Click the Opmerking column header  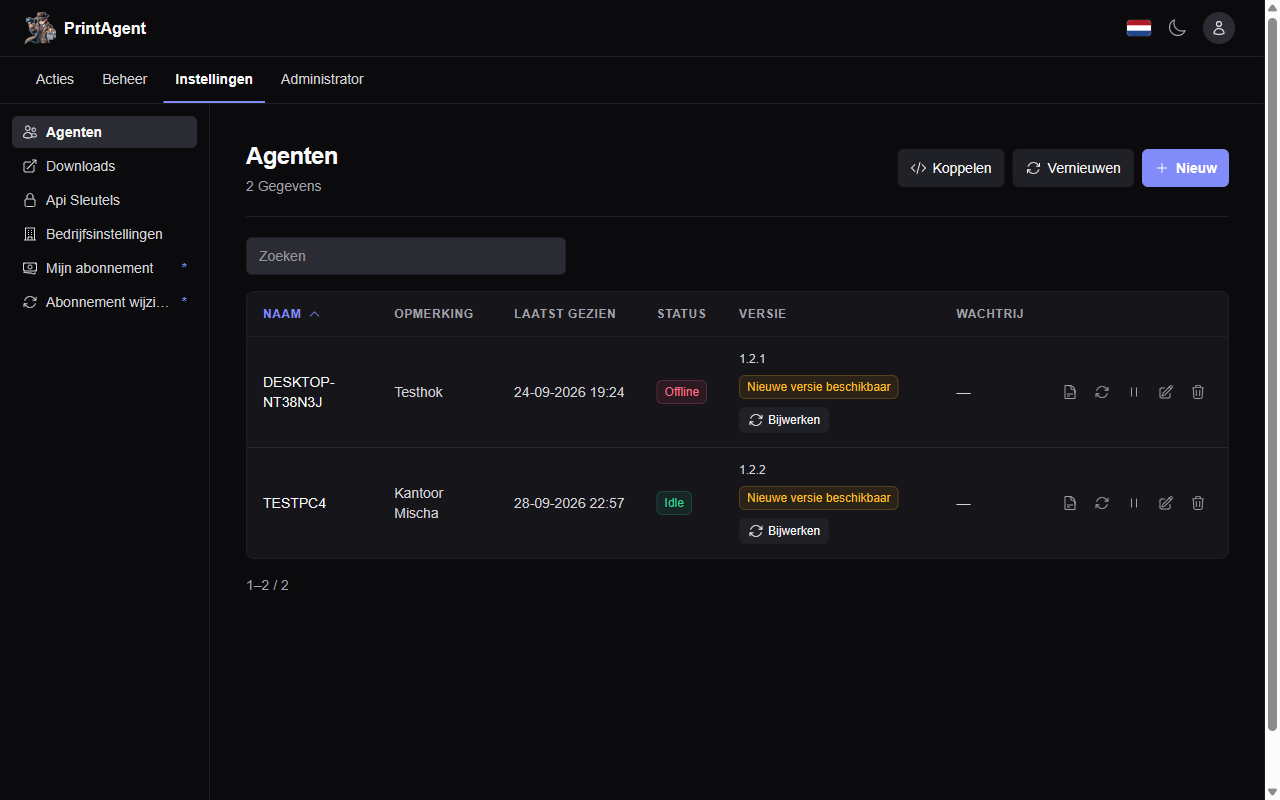pos(434,314)
